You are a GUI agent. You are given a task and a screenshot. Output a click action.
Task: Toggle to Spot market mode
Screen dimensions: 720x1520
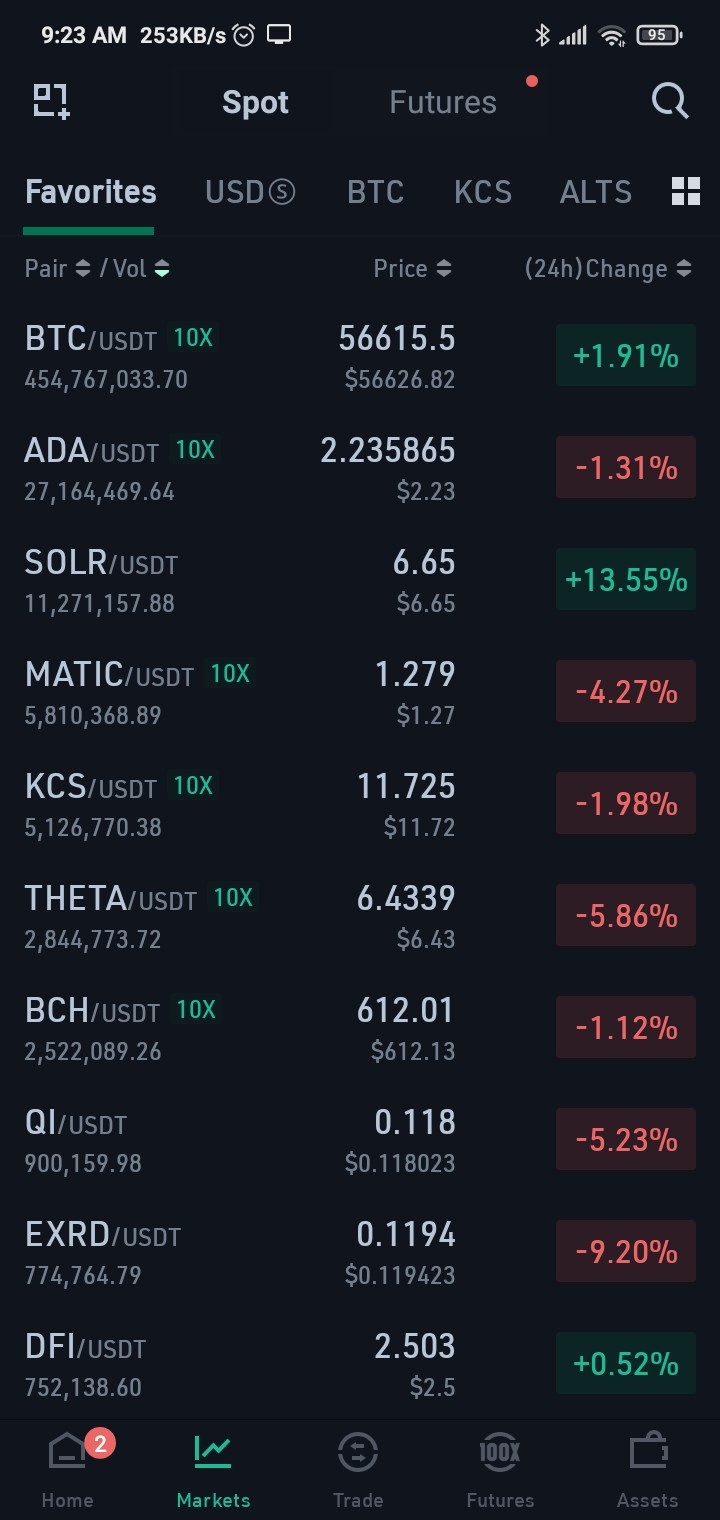tap(255, 102)
